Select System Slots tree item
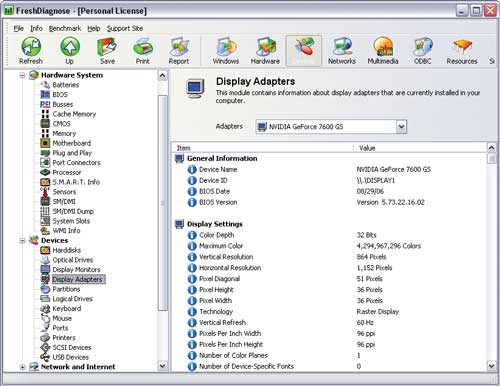This screenshot has height=386, width=500. tap(71, 221)
